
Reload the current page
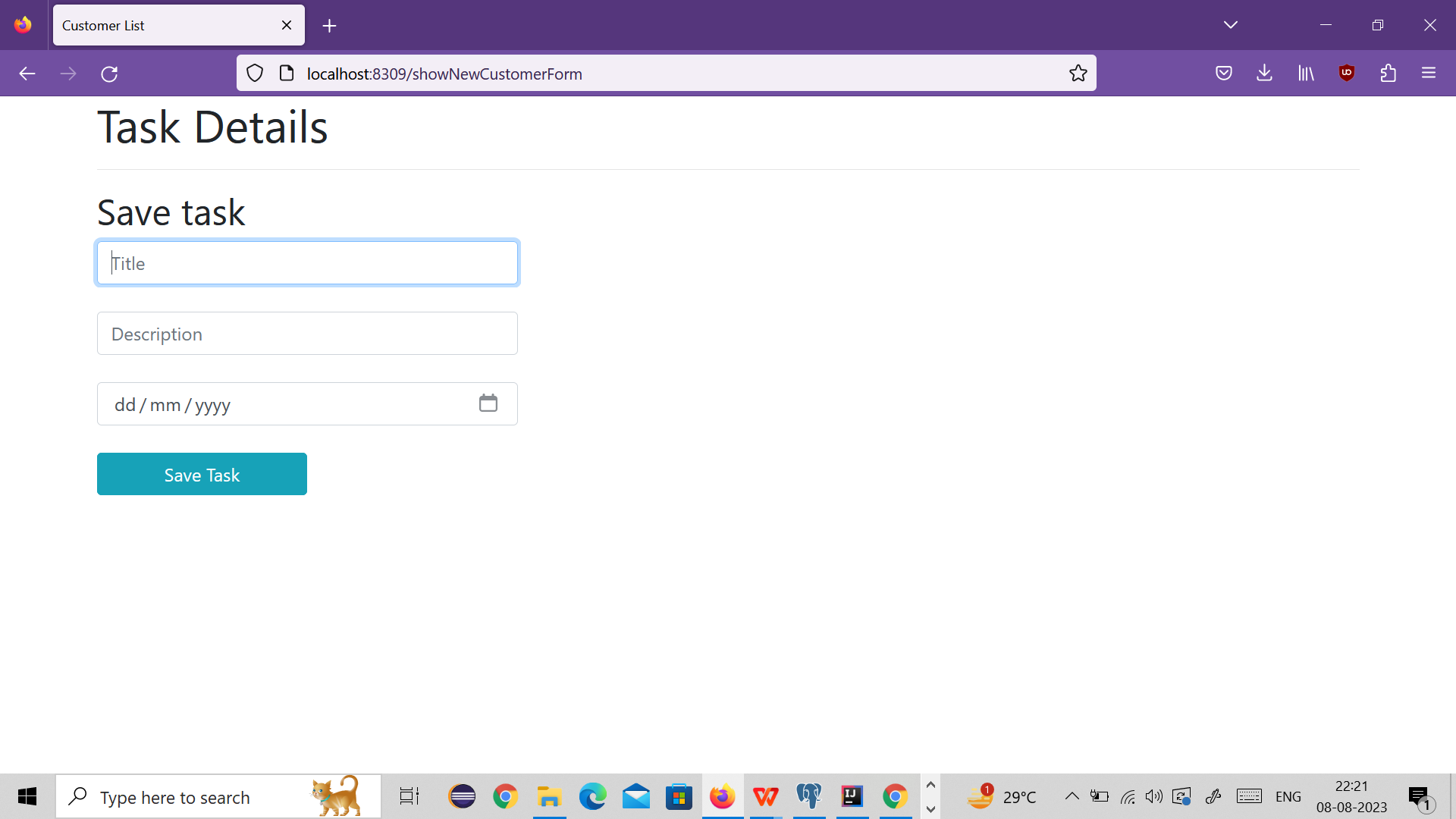(109, 73)
